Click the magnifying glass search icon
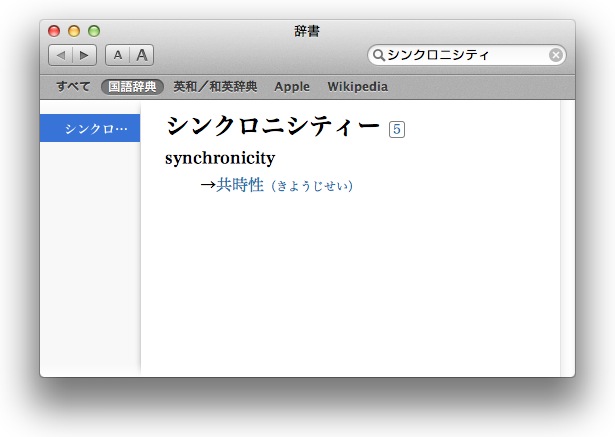 point(379,55)
